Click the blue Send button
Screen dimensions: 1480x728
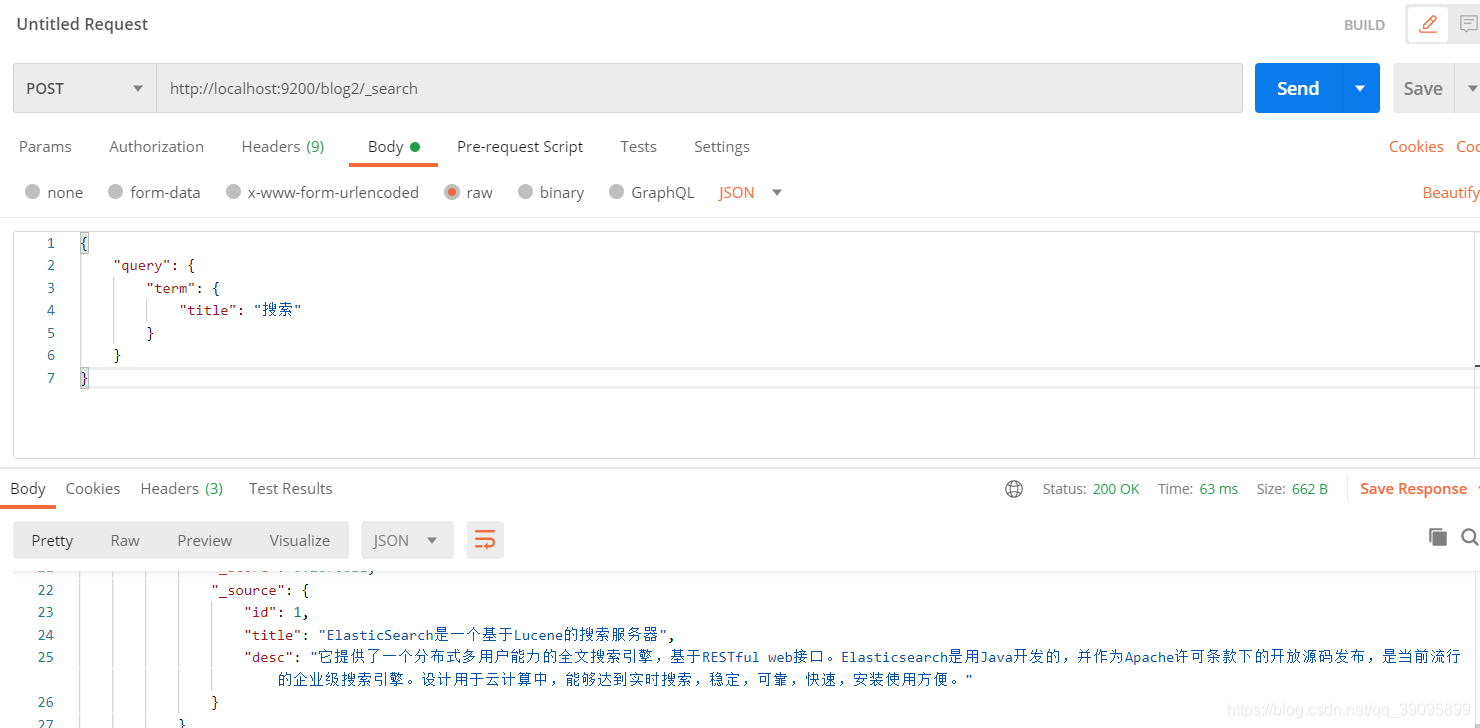[1298, 88]
